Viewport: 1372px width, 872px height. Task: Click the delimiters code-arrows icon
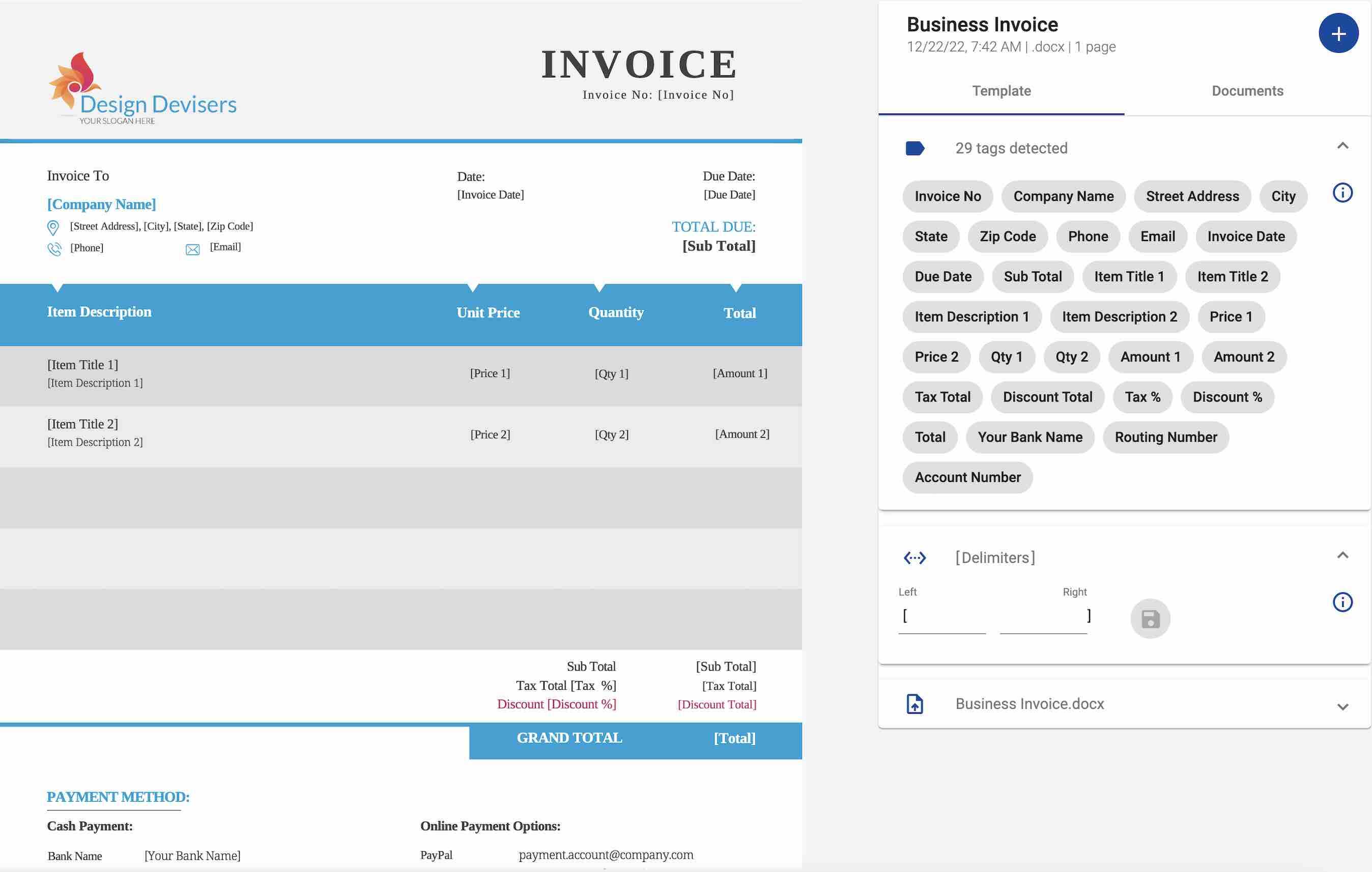point(914,558)
